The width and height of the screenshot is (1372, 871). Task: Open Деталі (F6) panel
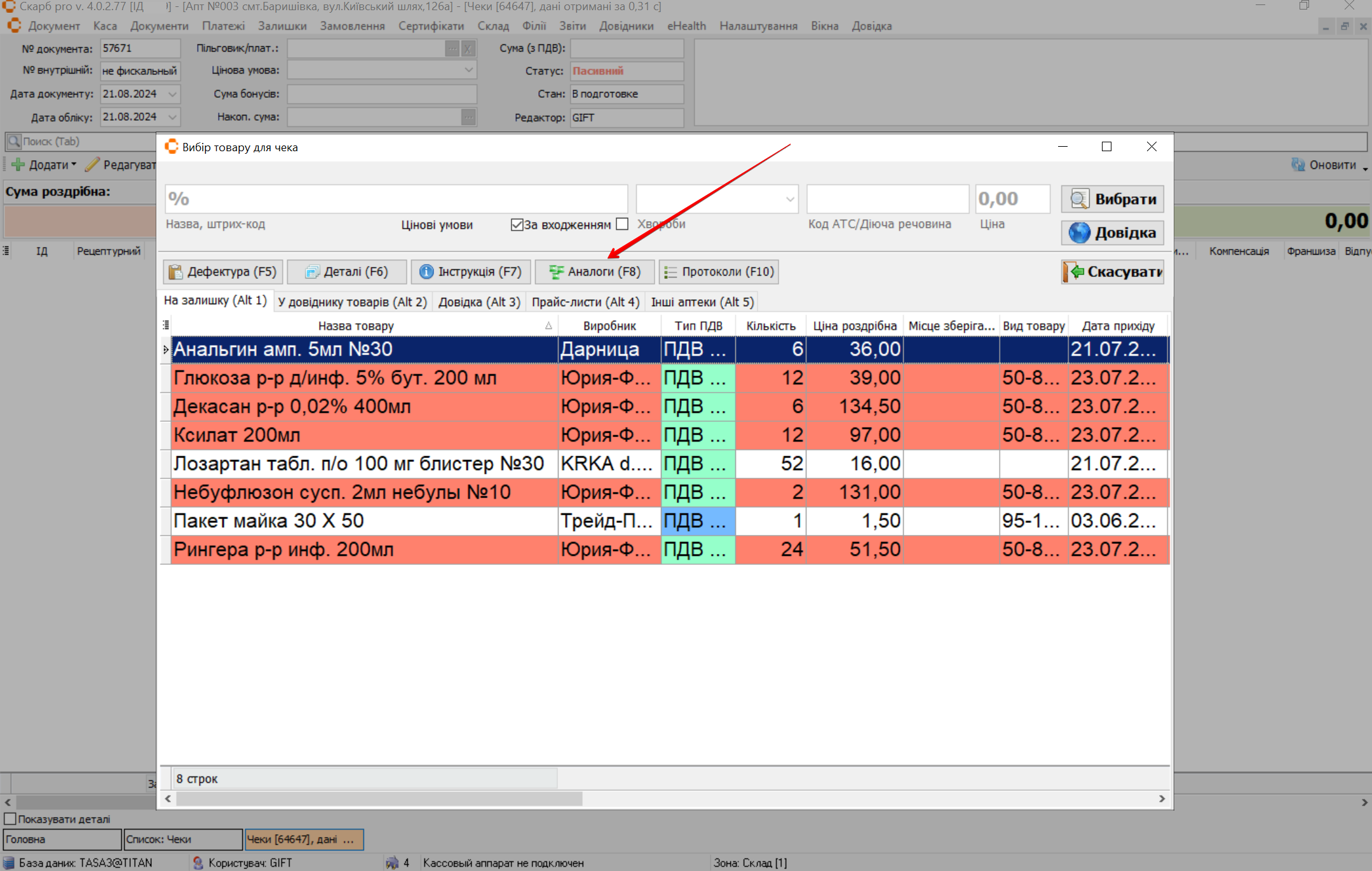point(346,272)
